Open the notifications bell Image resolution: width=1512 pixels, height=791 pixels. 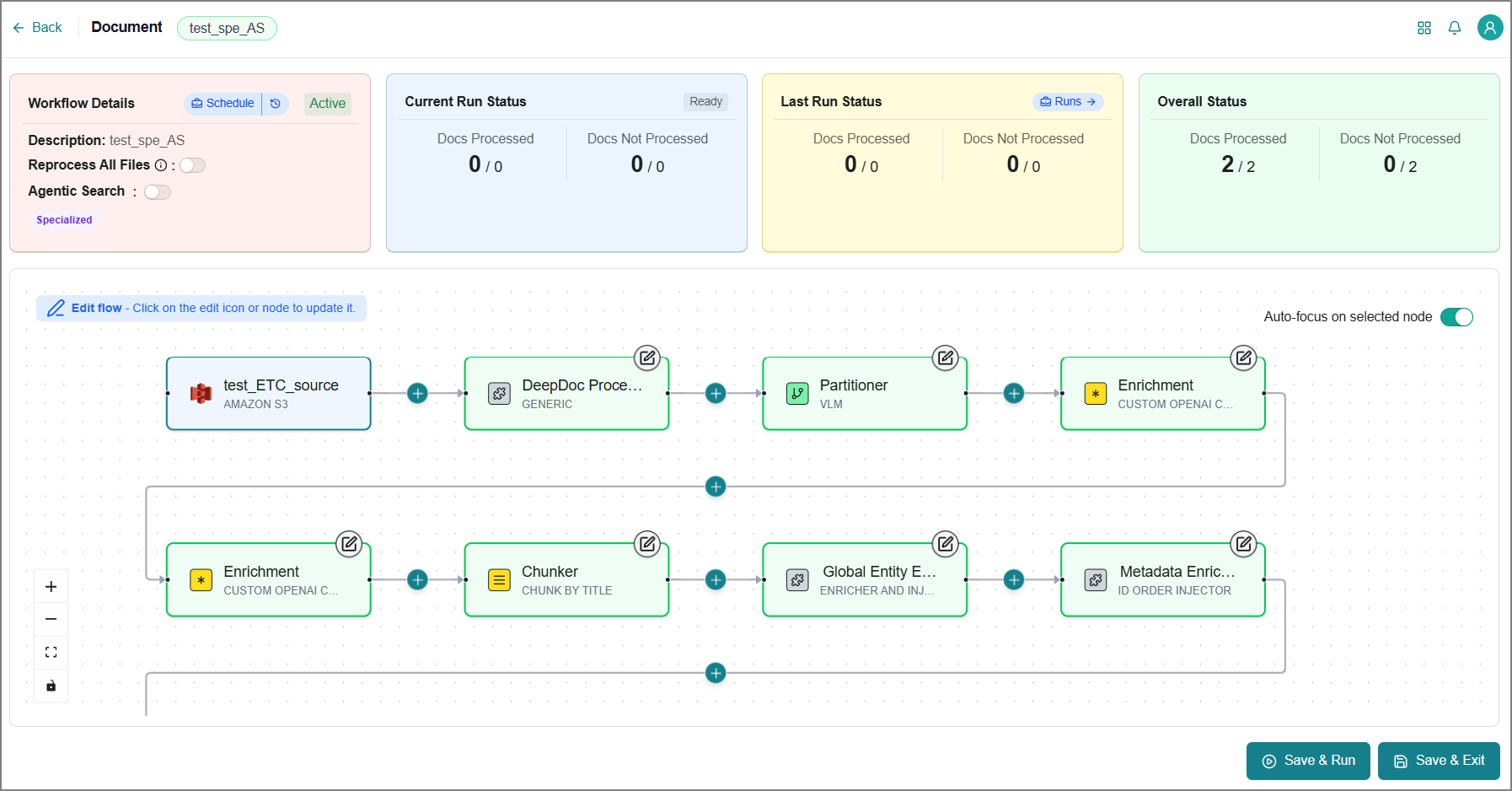[x=1455, y=28]
